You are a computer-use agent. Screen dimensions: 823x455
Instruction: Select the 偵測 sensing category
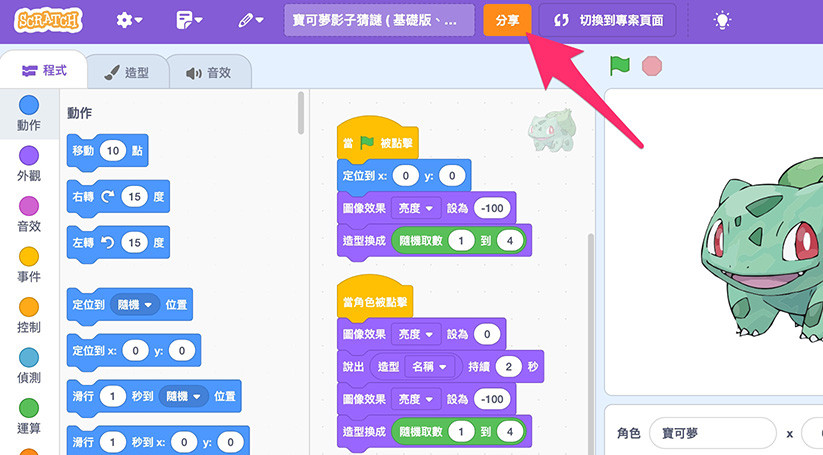29,365
